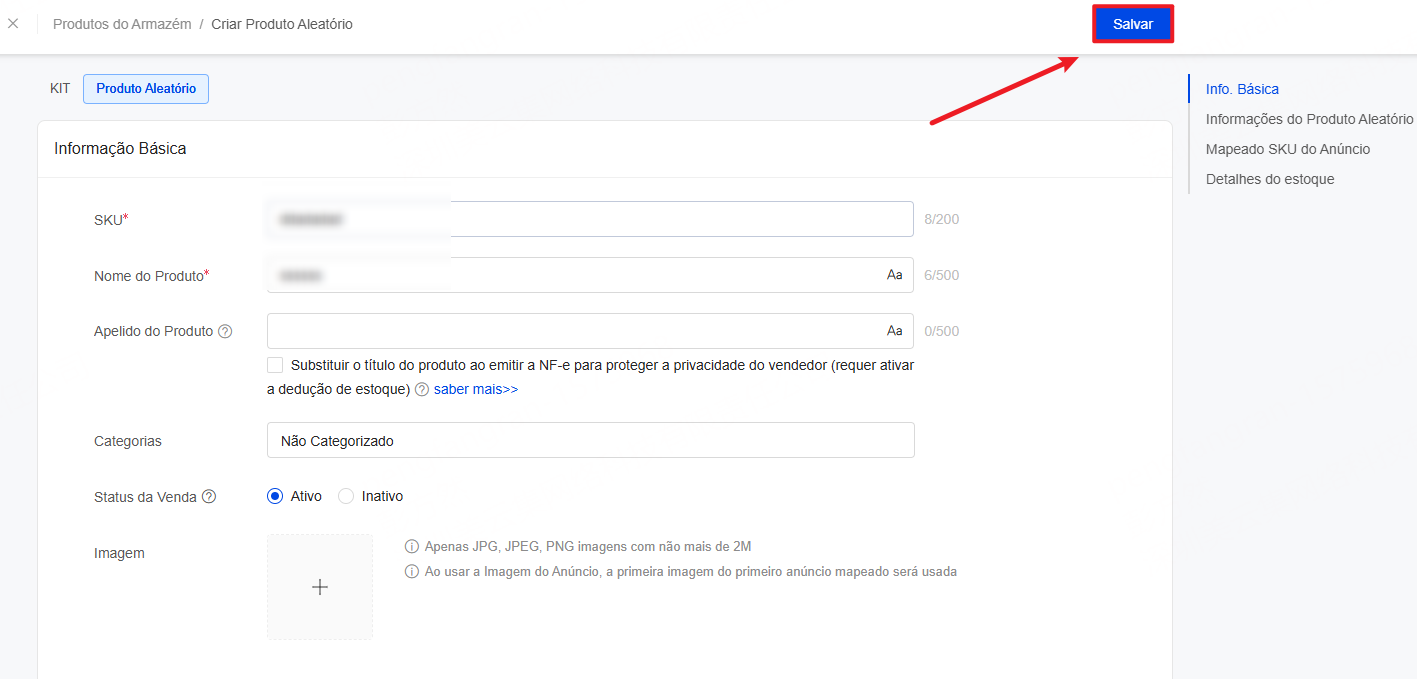Viewport: 1417px width, 679px height.
Task: Click the Aa icon in Nome do Produto field
Action: coord(894,275)
